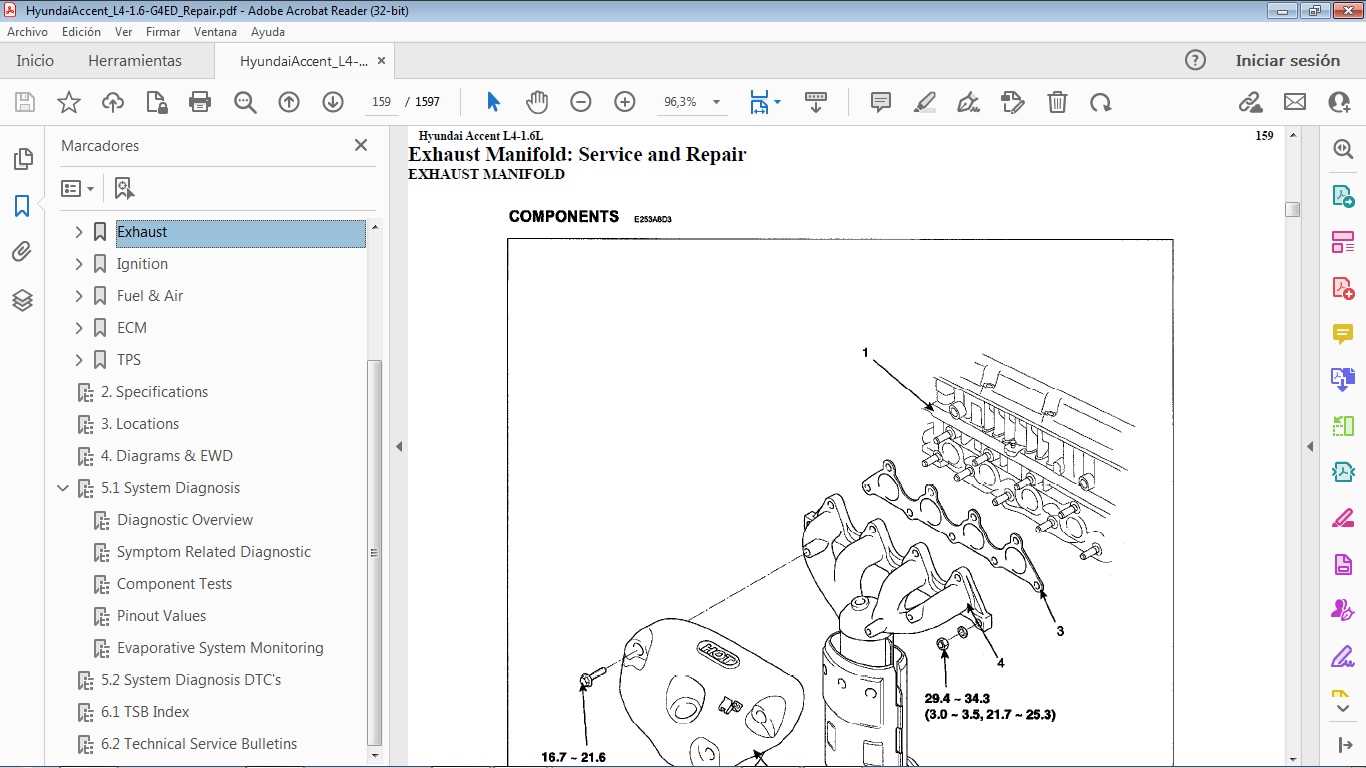Close the HyundaiAccent document tab
Screen dimensions: 1366x768
[381, 61]
